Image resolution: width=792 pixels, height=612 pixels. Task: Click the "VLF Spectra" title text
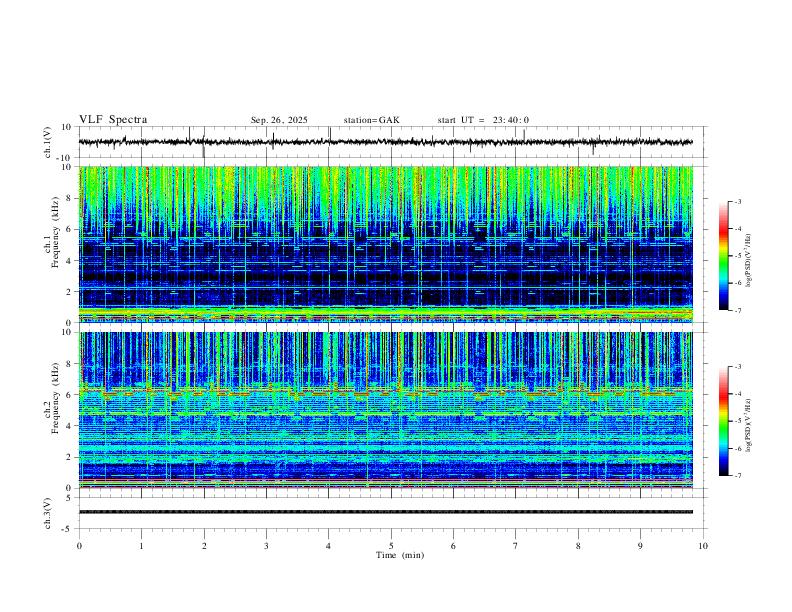[113, 120]
